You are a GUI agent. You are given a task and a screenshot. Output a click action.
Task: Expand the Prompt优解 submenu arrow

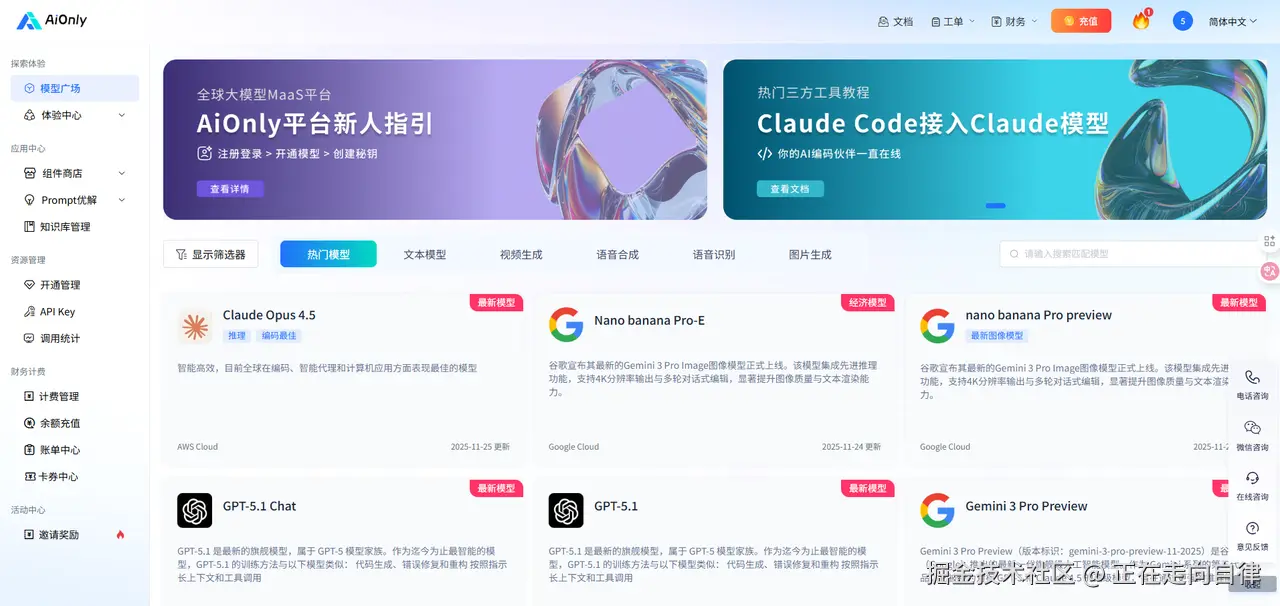point(122,200)
